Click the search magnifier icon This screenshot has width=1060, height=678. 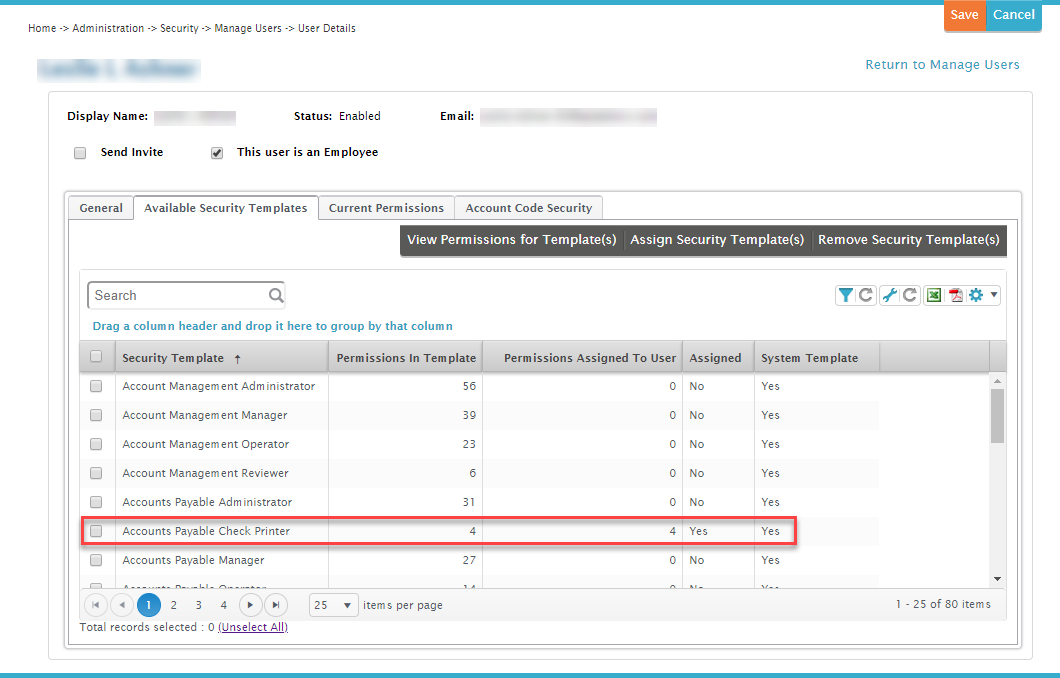click(276, 295)
